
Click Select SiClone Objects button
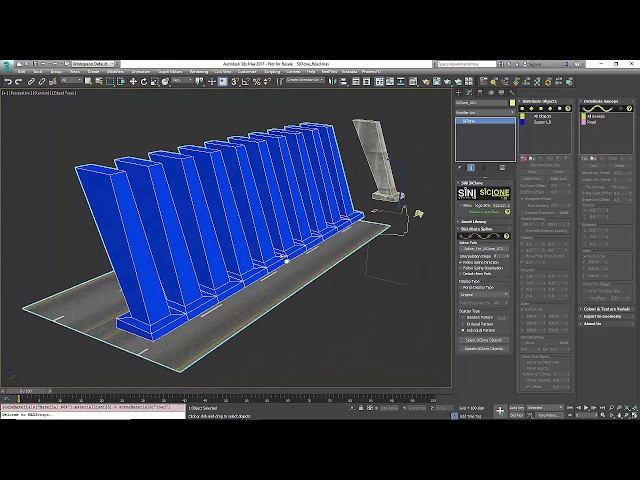click(484, 340)
